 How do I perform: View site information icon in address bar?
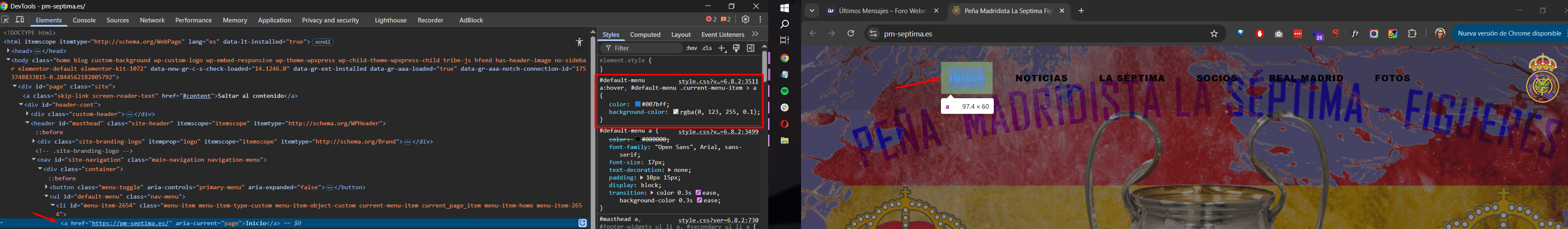click(873, 34)
